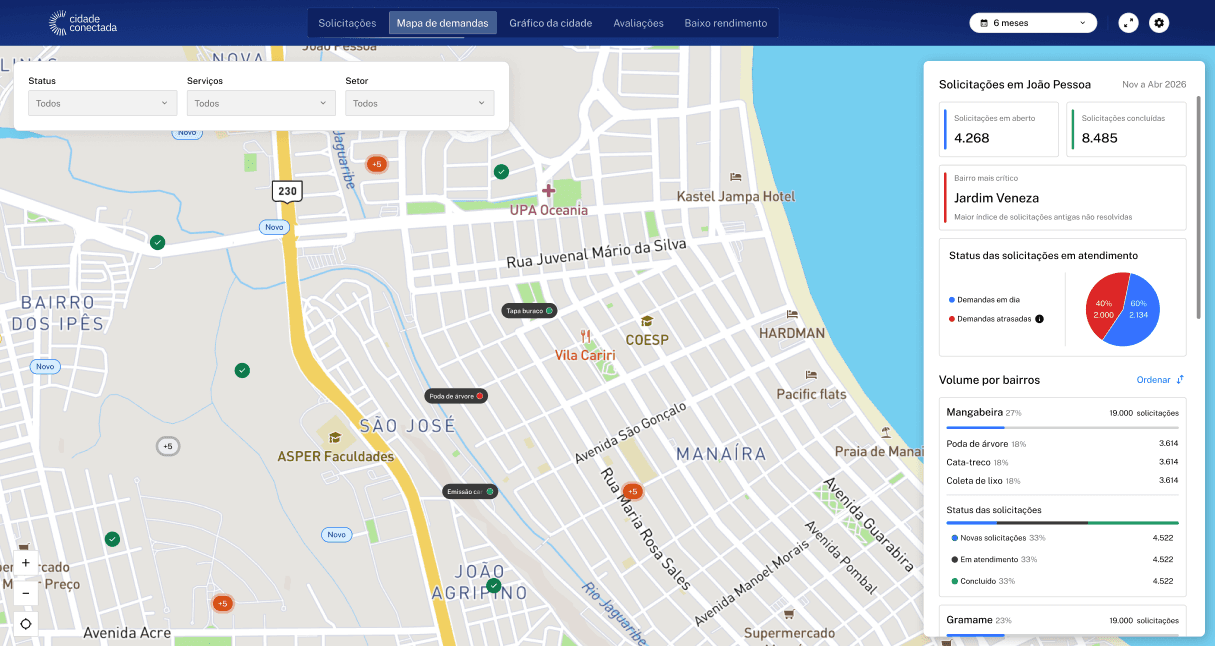Click the Cata-treco 18% row

point(1062,462)
